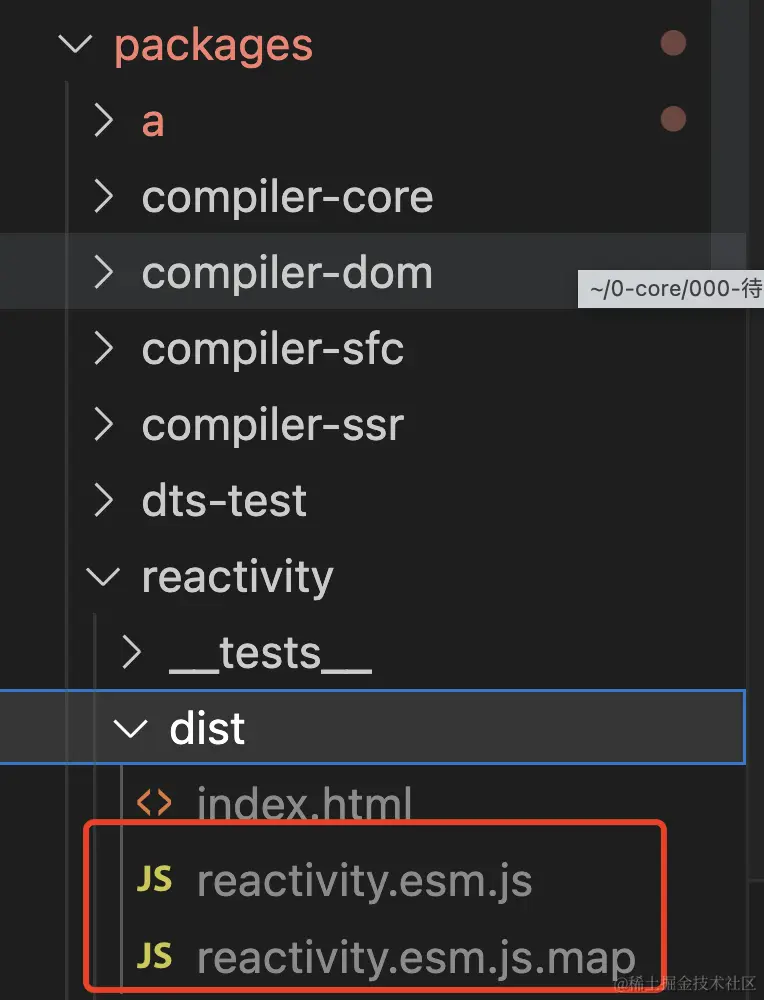
Task: Select the compiler-dom folder entry
Action: coord(287,272)
